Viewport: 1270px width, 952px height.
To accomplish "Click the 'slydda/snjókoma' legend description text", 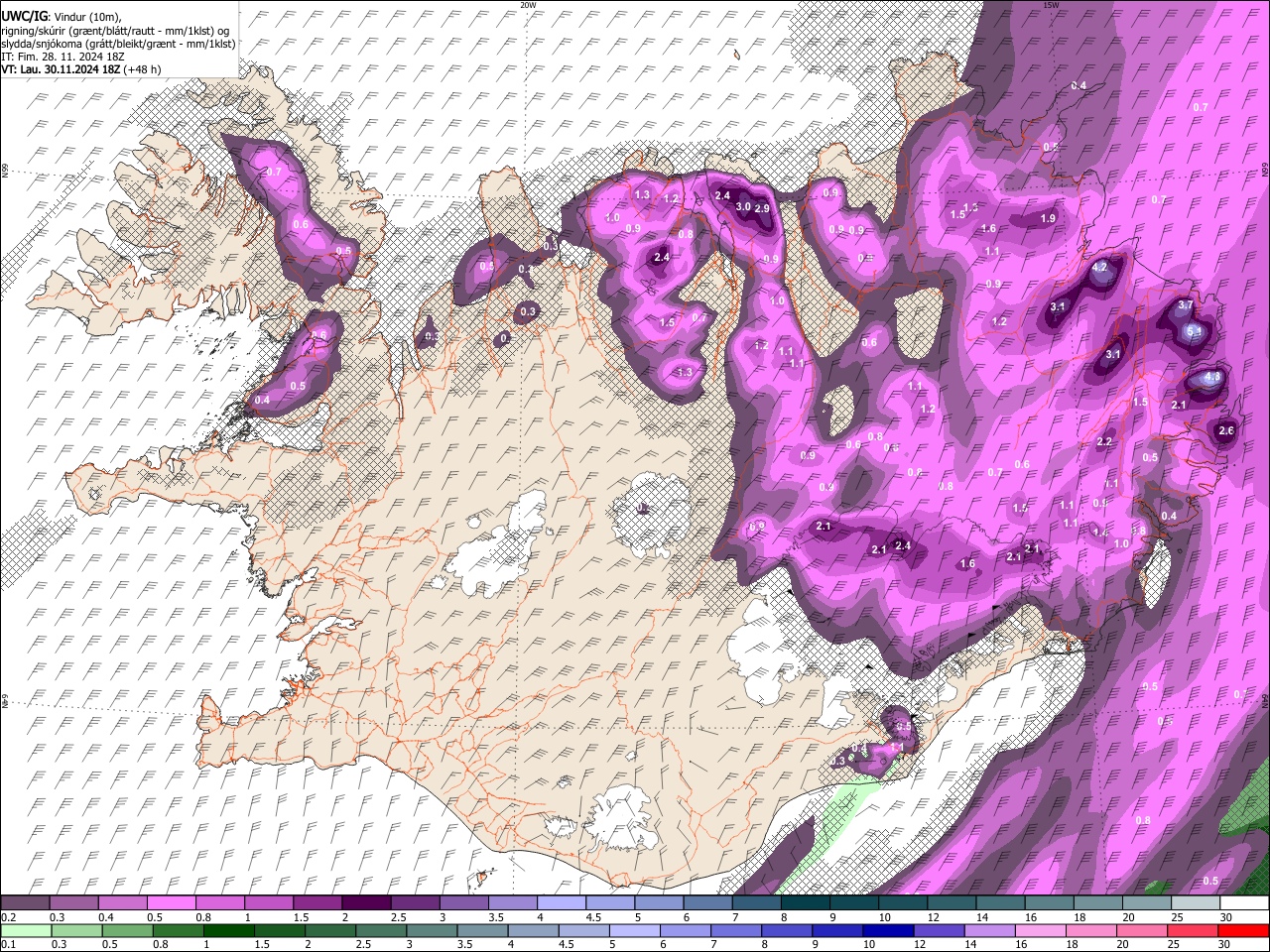I will pos(43,44).
